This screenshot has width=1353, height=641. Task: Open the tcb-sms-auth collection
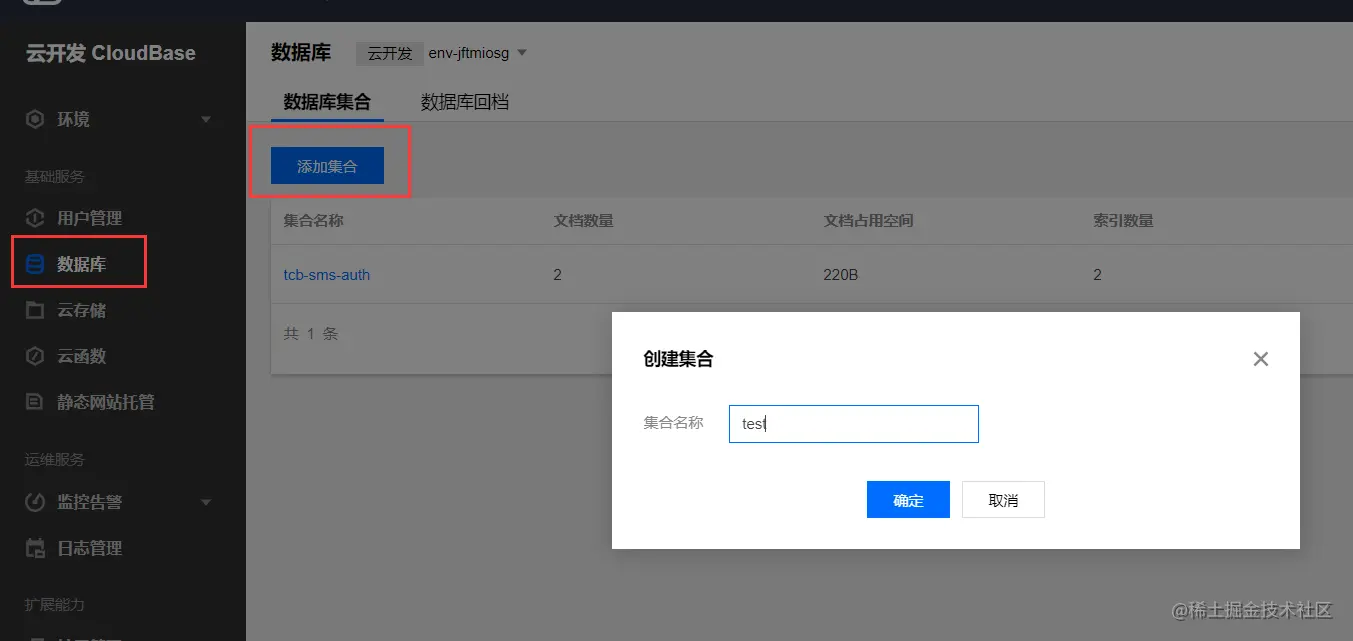tap(327, 274)
